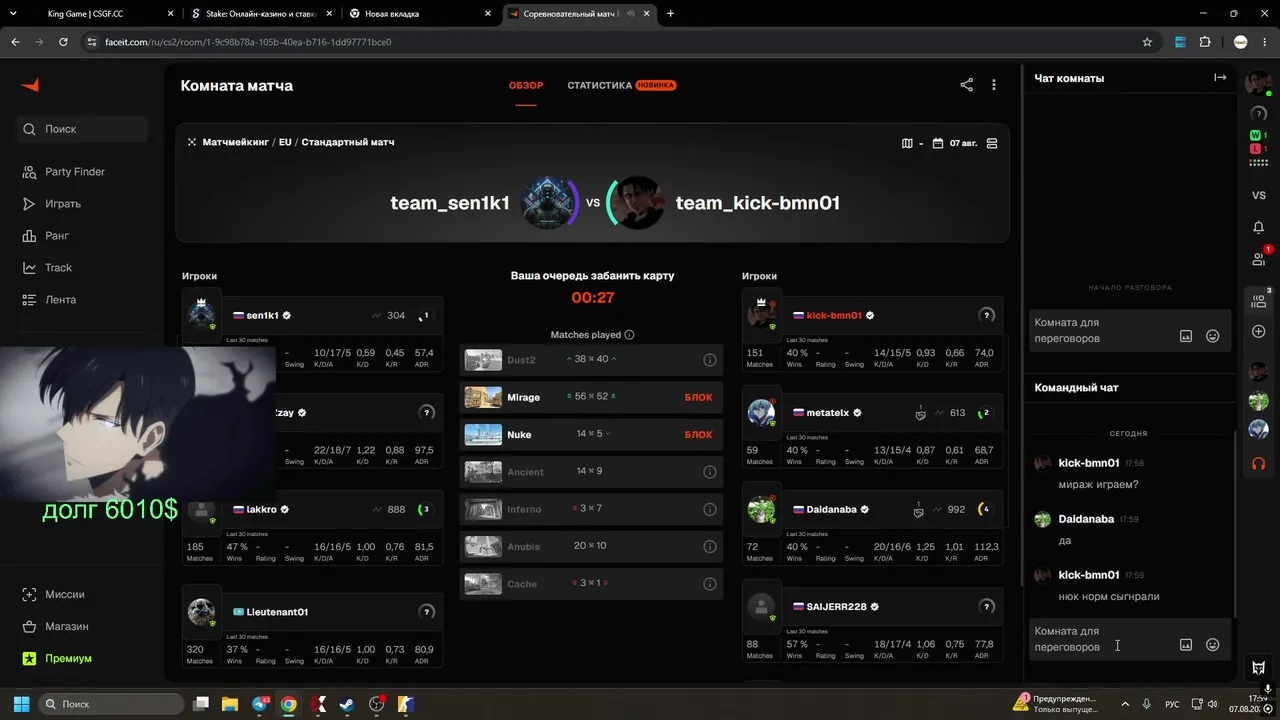Open Telegram from the taskbar
This screenshot has width=1280, height=720.
pyautogui.click(x=260, y=704)
